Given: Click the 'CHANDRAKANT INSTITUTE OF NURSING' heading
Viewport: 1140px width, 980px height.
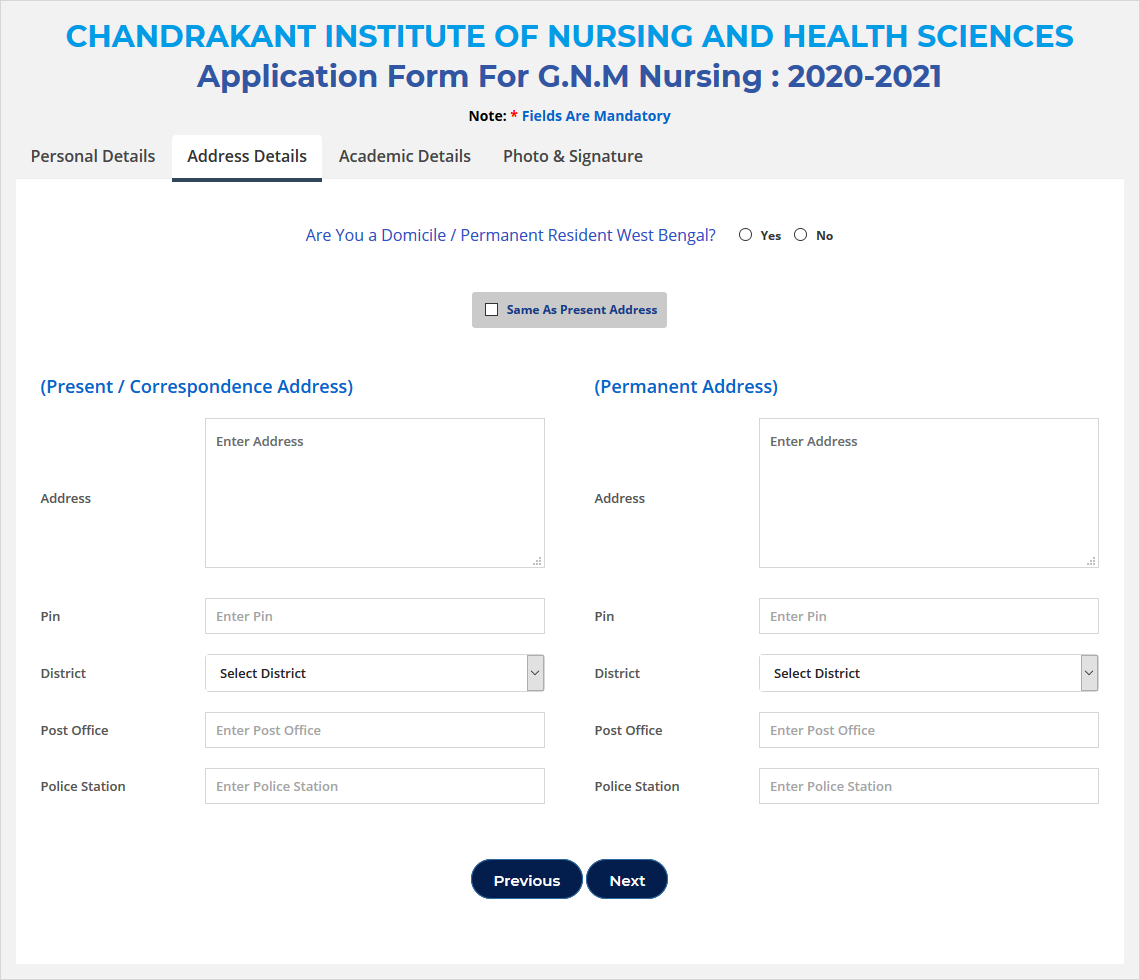Looking at the screenshot, I should click(569, 36).
